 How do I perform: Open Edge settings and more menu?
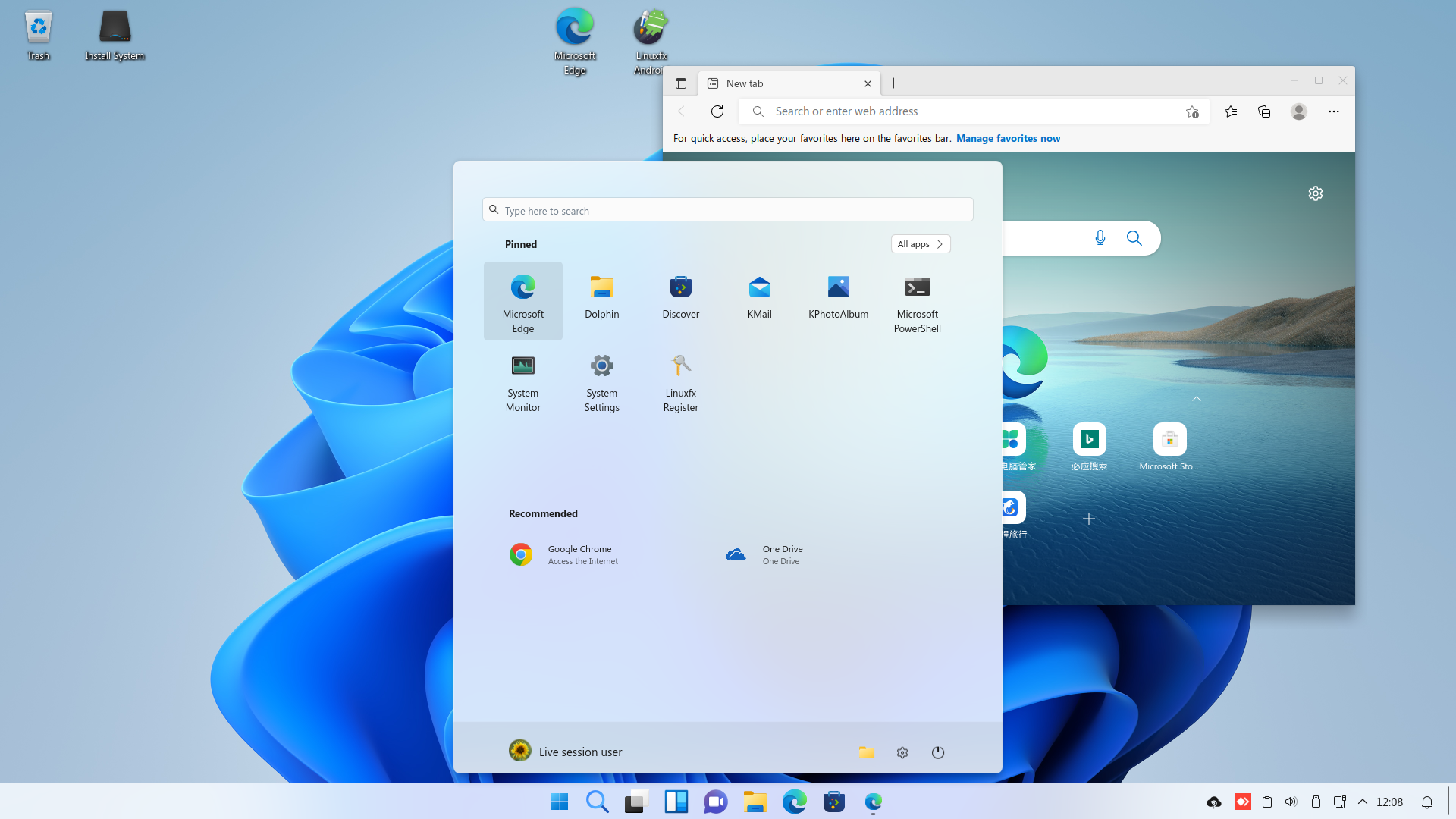(x=1333, y=111)
